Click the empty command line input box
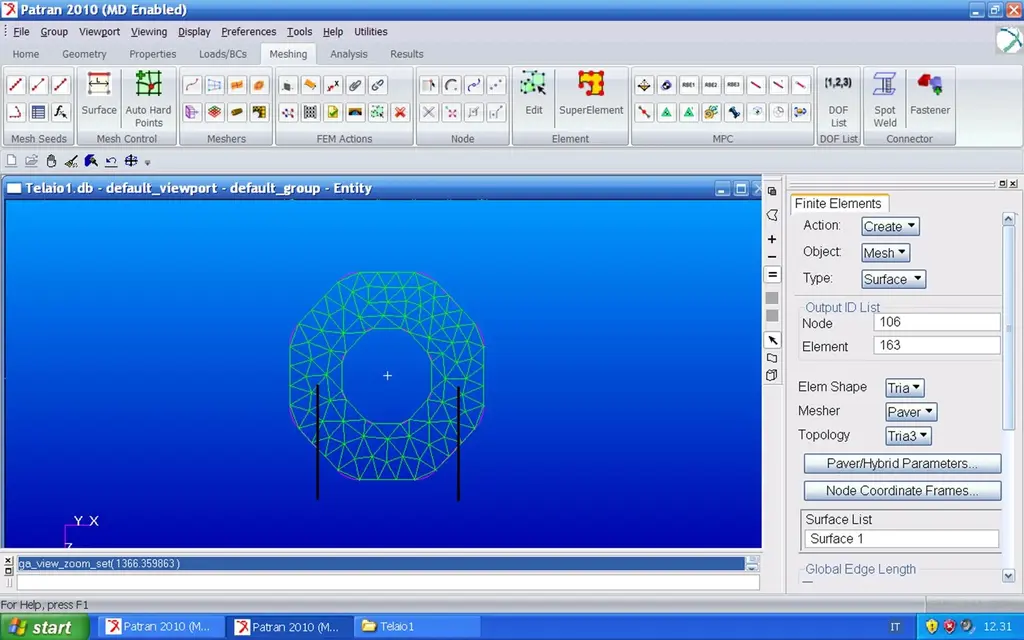This screenshot has width=1024, height=640. (x=388, y=582)
